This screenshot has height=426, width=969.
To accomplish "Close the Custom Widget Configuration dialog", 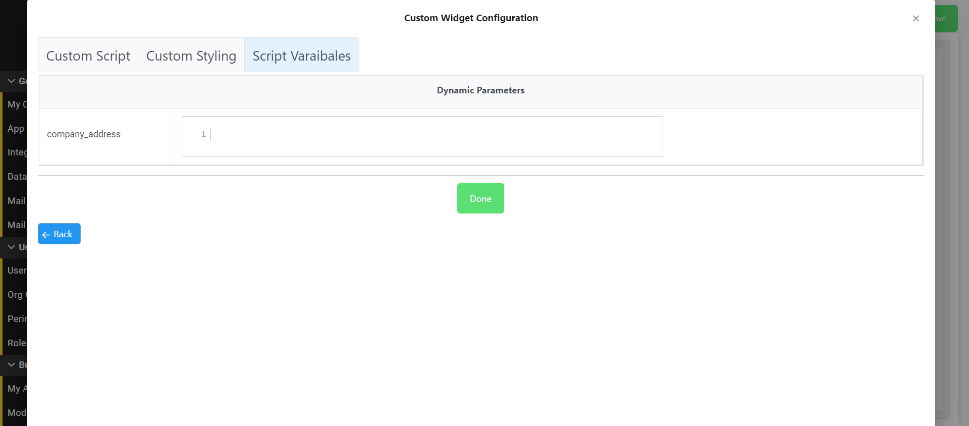I will point(915,18).
